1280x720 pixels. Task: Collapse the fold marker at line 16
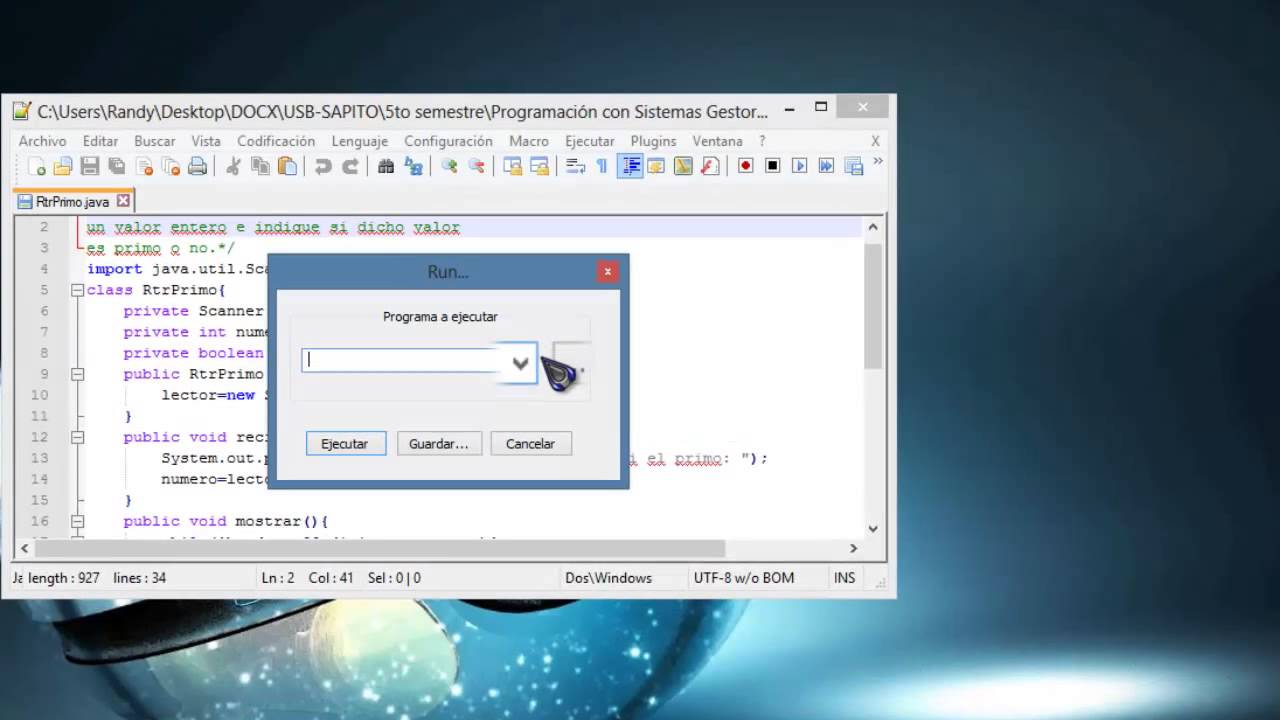point(77,521)
